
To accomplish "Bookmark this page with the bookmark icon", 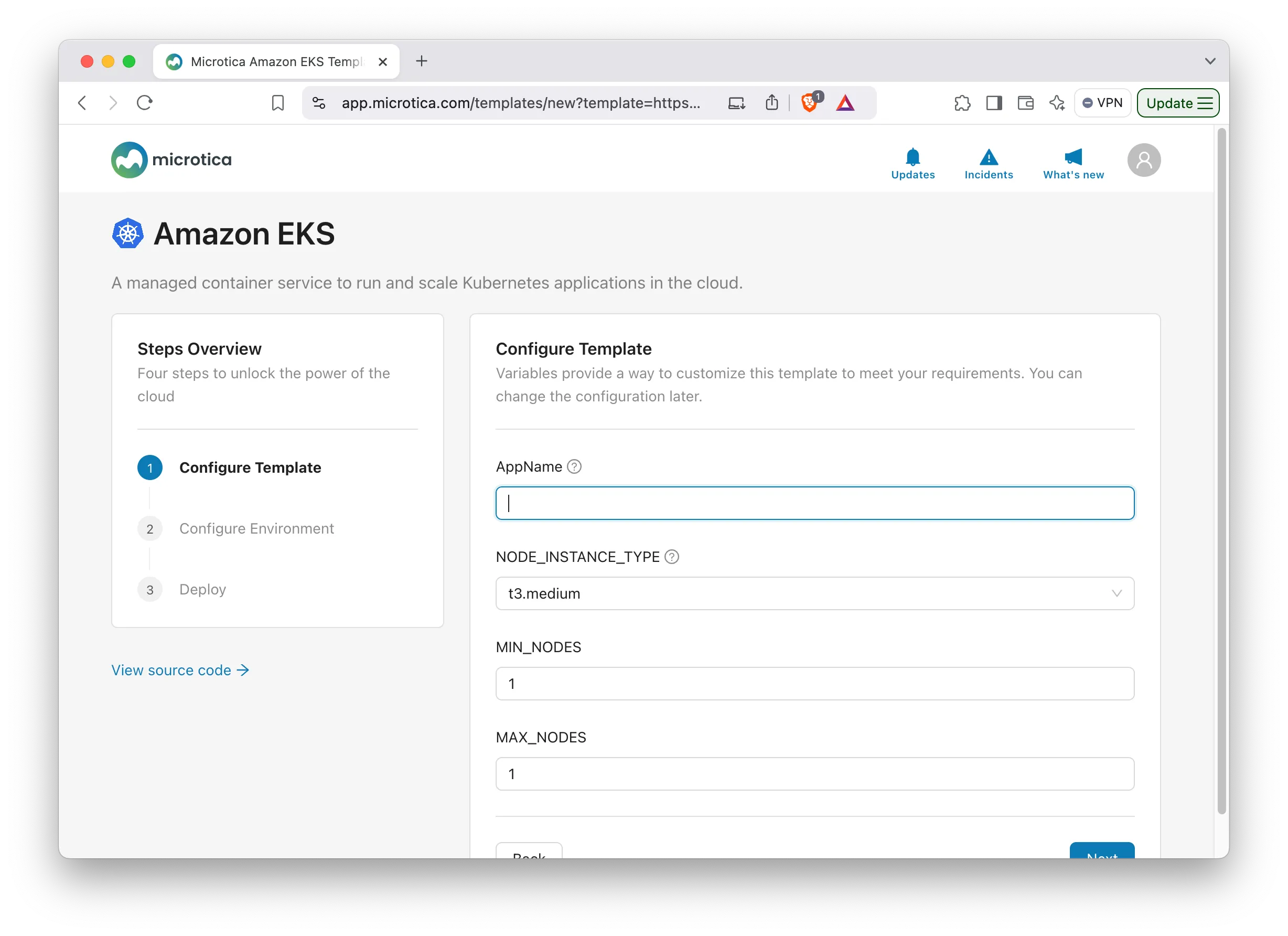I will (x=278, y=103).
